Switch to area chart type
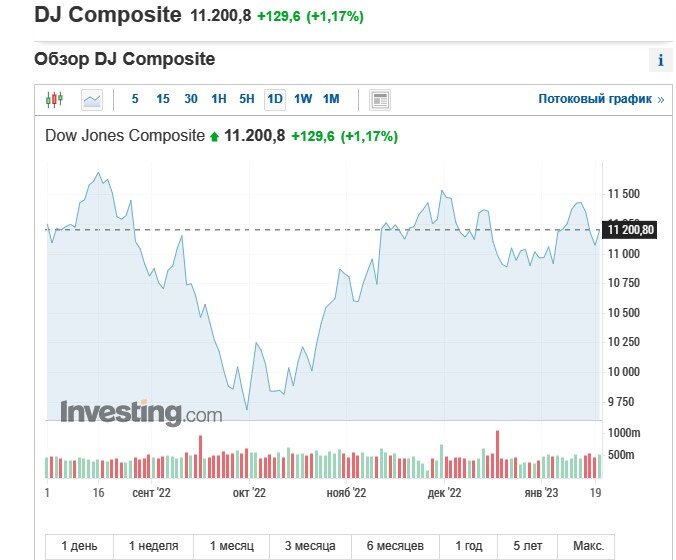 coord(92,99)
